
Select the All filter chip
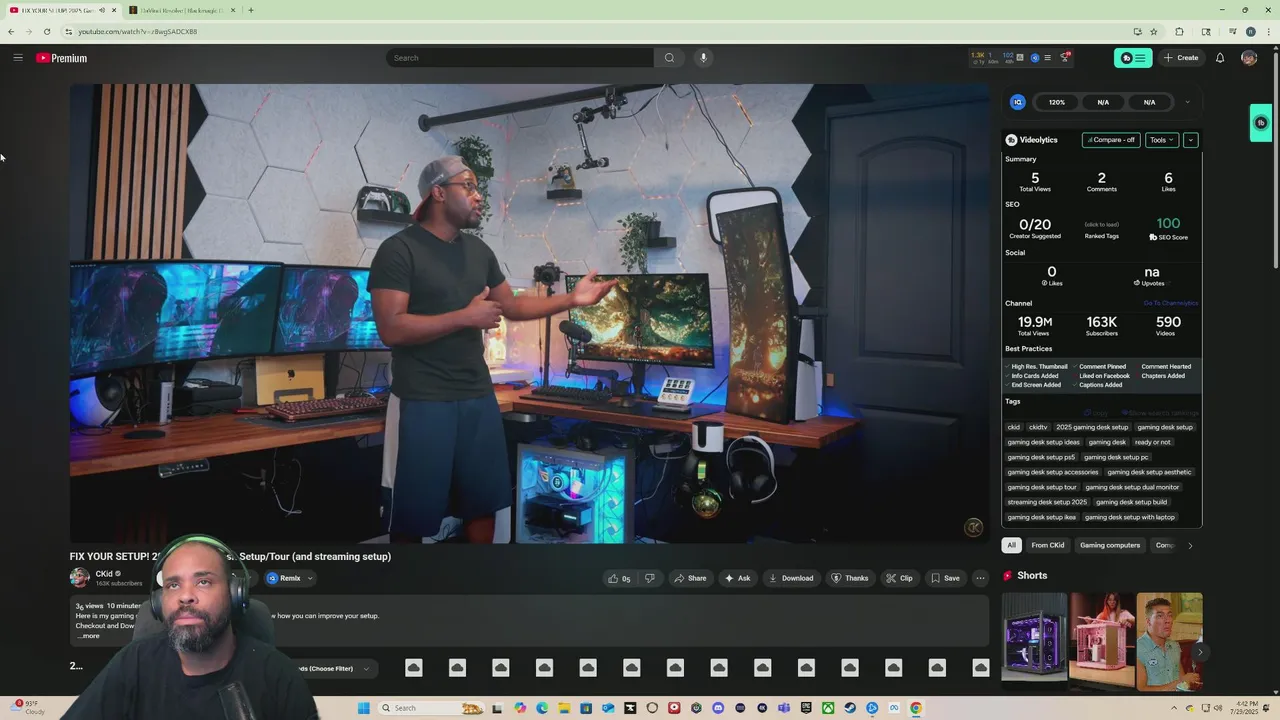[x=1011, y=545]
